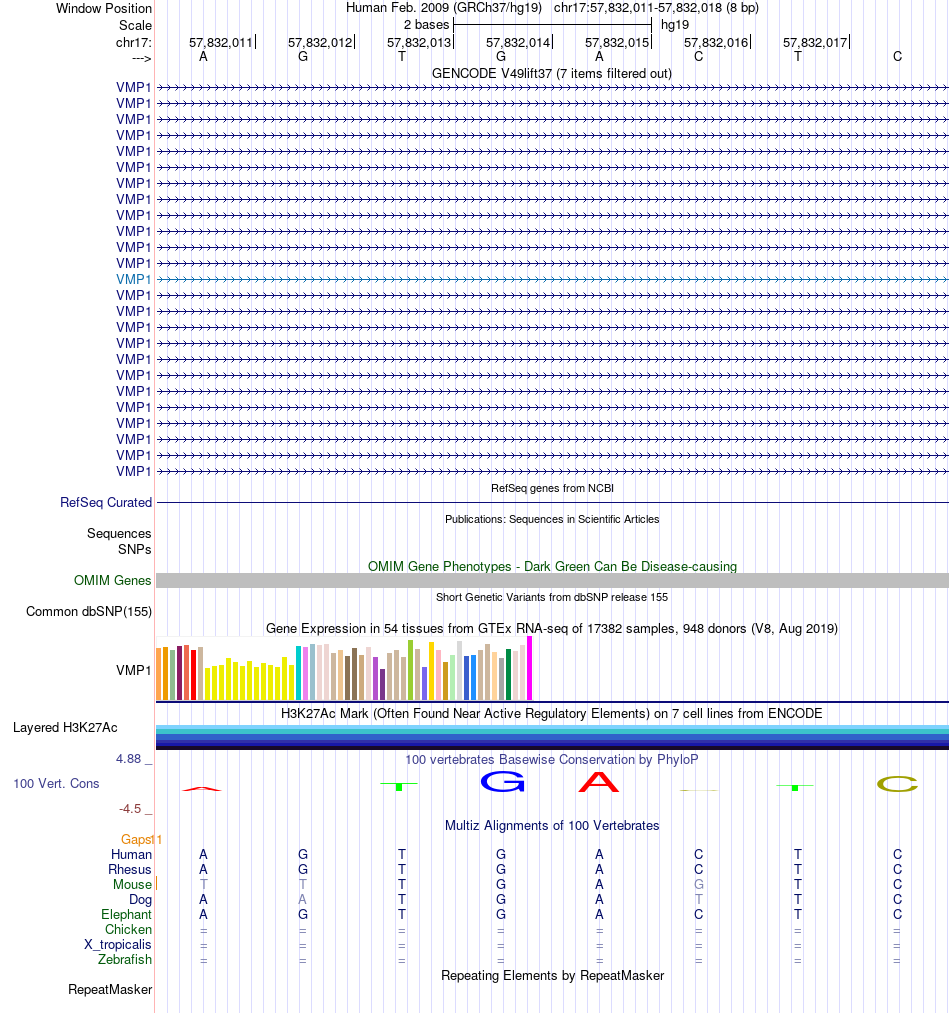Click the Elephant species label
This screenshot has height=1013, width=950.
pos(126,914)
